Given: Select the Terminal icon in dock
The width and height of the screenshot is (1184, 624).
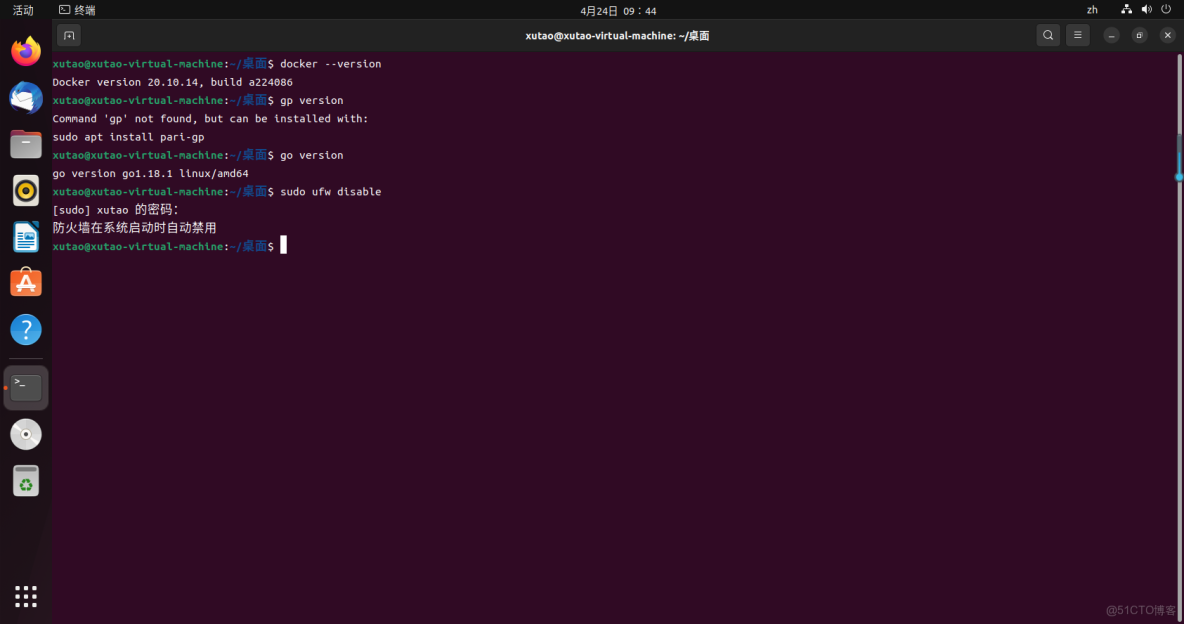Looking at the screenshot, I should (x=26, y=388).
